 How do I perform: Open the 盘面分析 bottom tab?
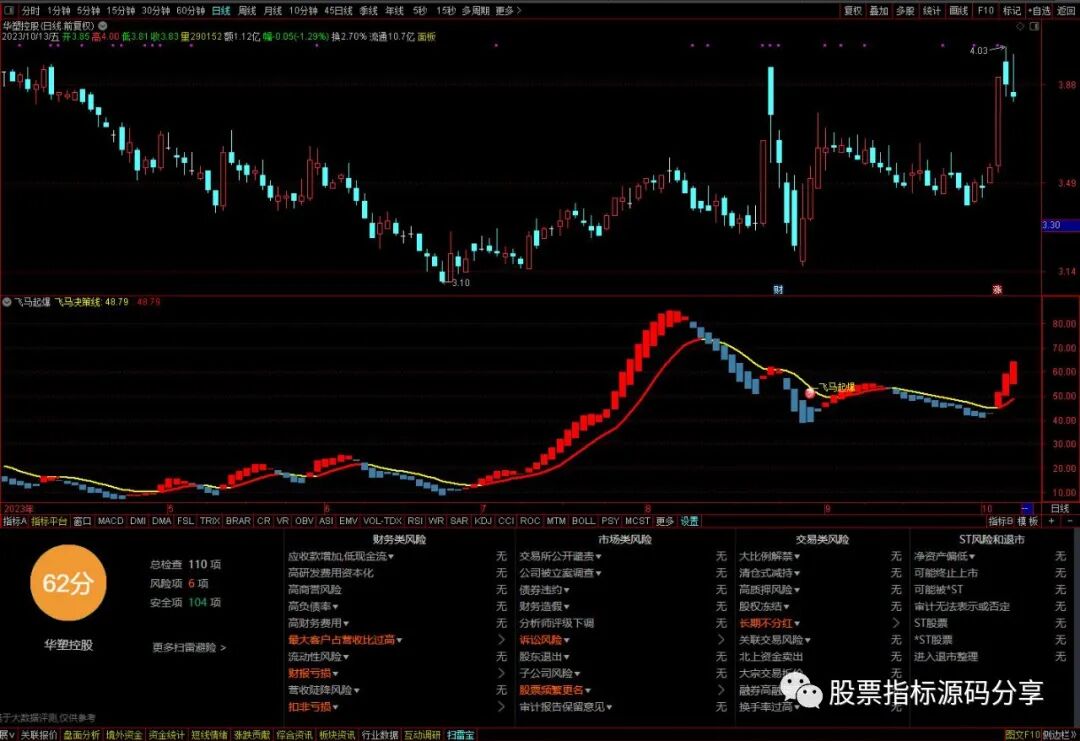[x=81, y=735]
